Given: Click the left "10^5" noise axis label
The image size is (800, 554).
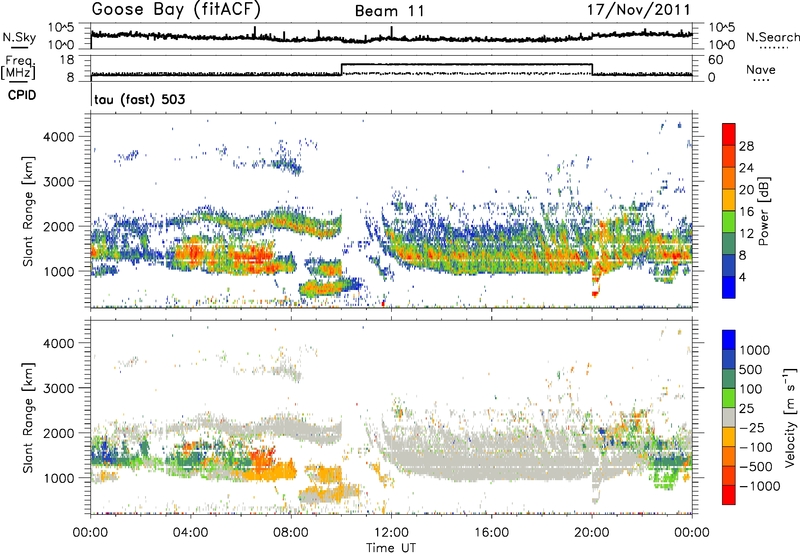Looking at the screenshot, I should (x=61, y=27).
